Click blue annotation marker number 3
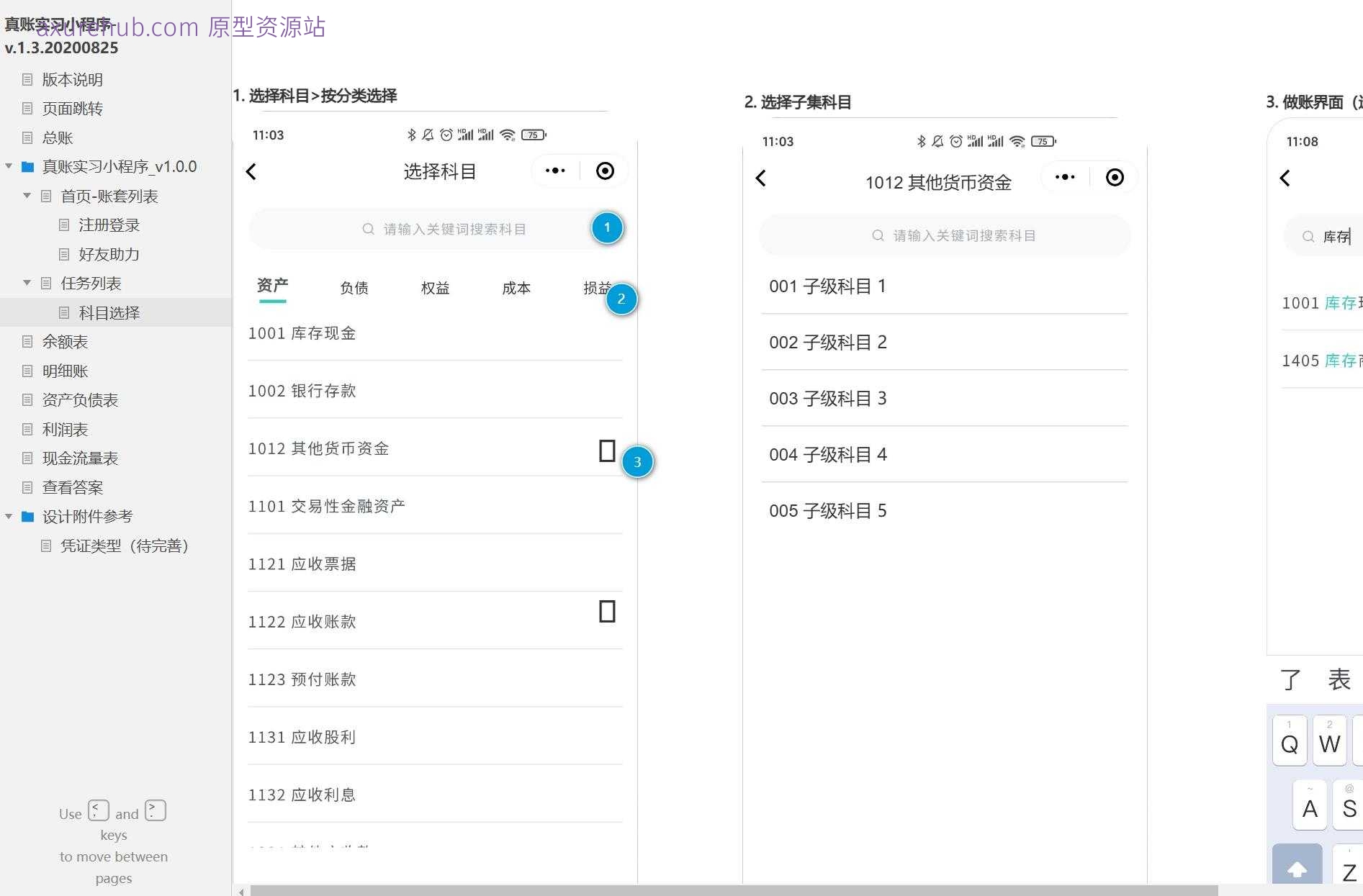This screenshot has width=1363, height=896. click(637, 462)
